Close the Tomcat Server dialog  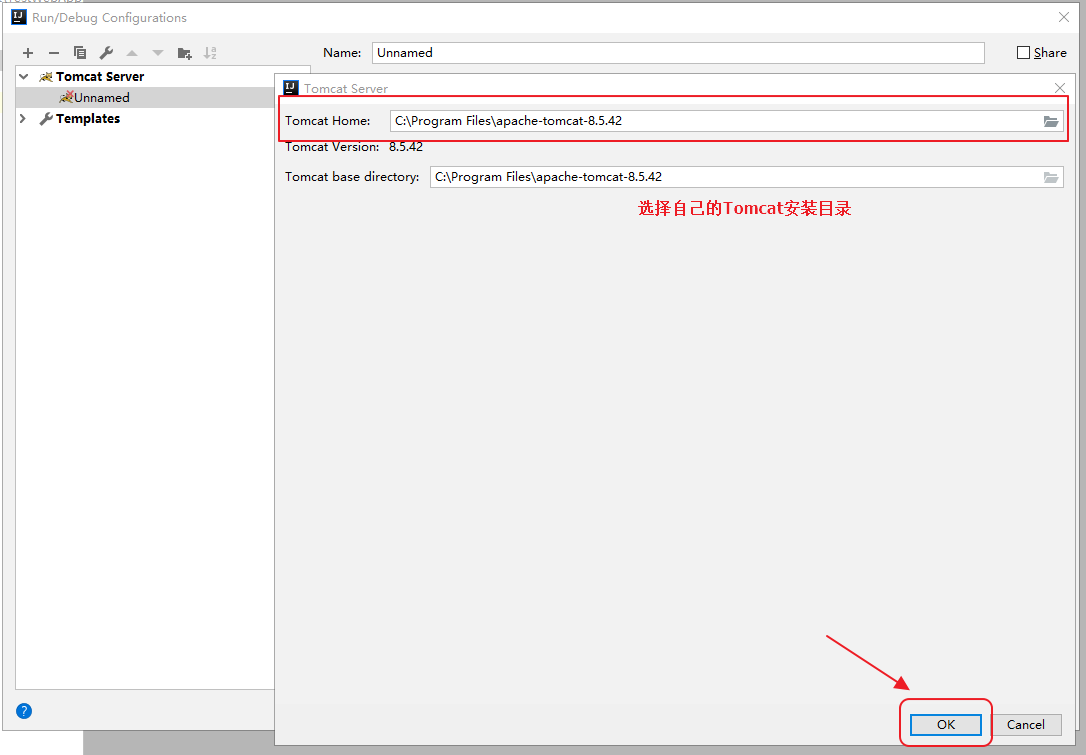1060,88
